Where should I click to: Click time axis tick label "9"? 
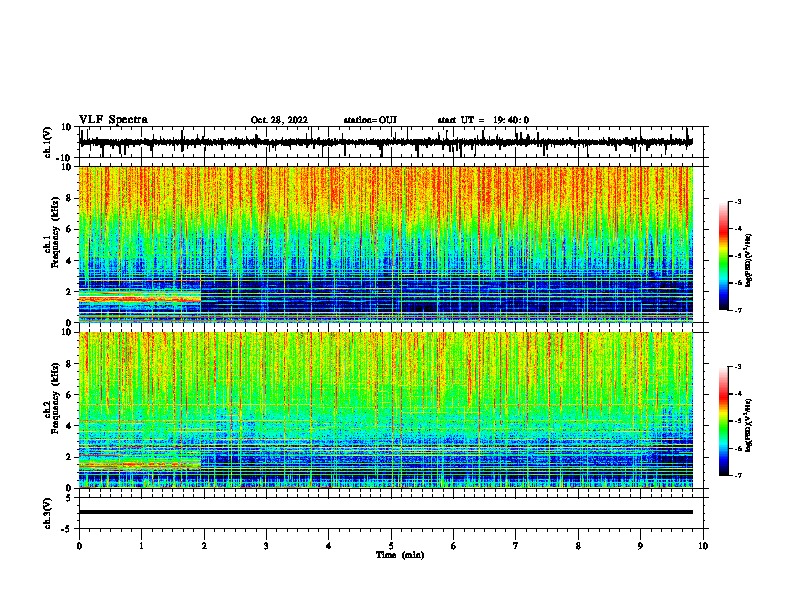coord(640,546)
